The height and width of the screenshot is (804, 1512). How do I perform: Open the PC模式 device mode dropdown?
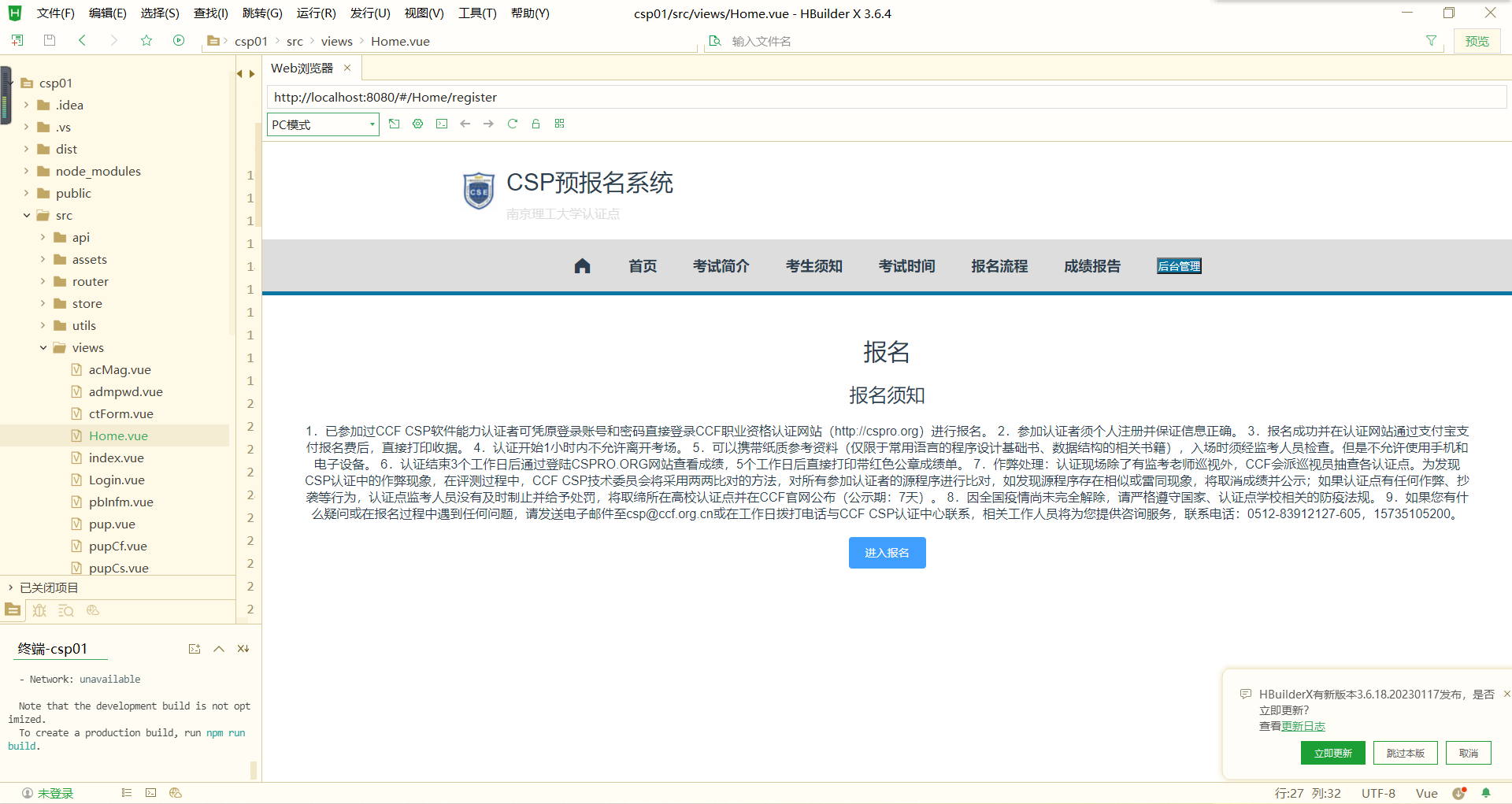coord(323,124)
